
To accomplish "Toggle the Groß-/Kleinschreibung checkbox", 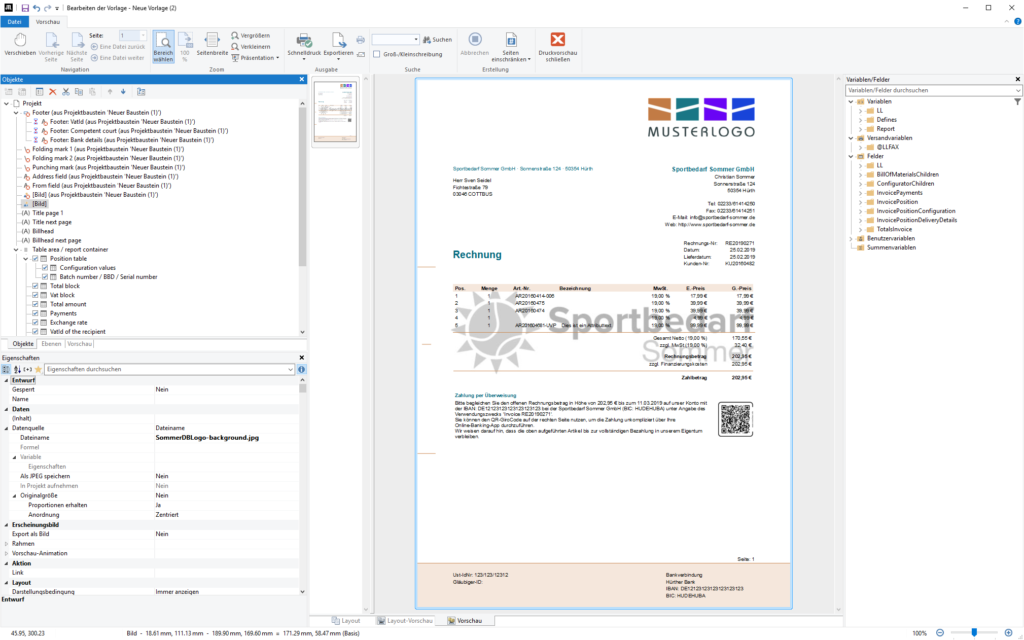I will (x=376, y=54).
